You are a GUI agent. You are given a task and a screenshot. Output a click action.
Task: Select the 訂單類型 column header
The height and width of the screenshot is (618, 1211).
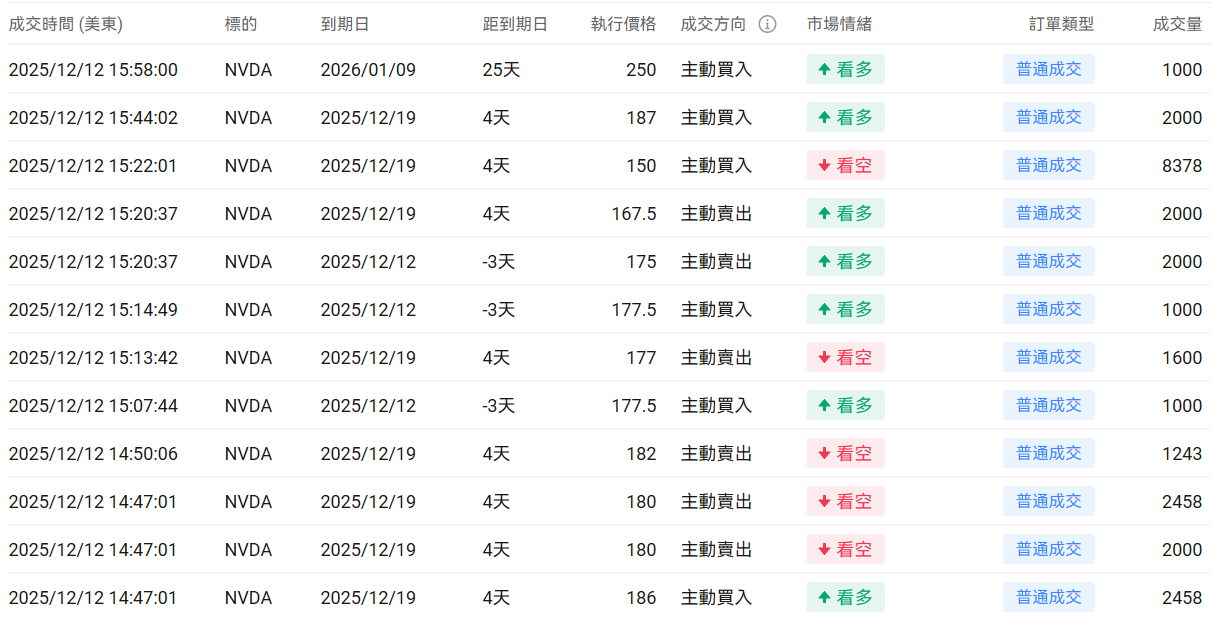pos(1061,24)
